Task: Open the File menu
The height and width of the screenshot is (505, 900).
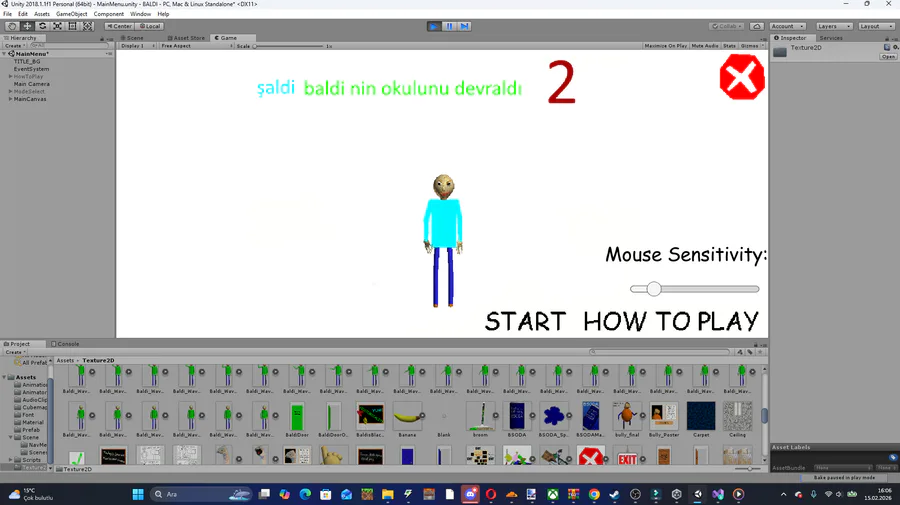Action: coord(7,14)
